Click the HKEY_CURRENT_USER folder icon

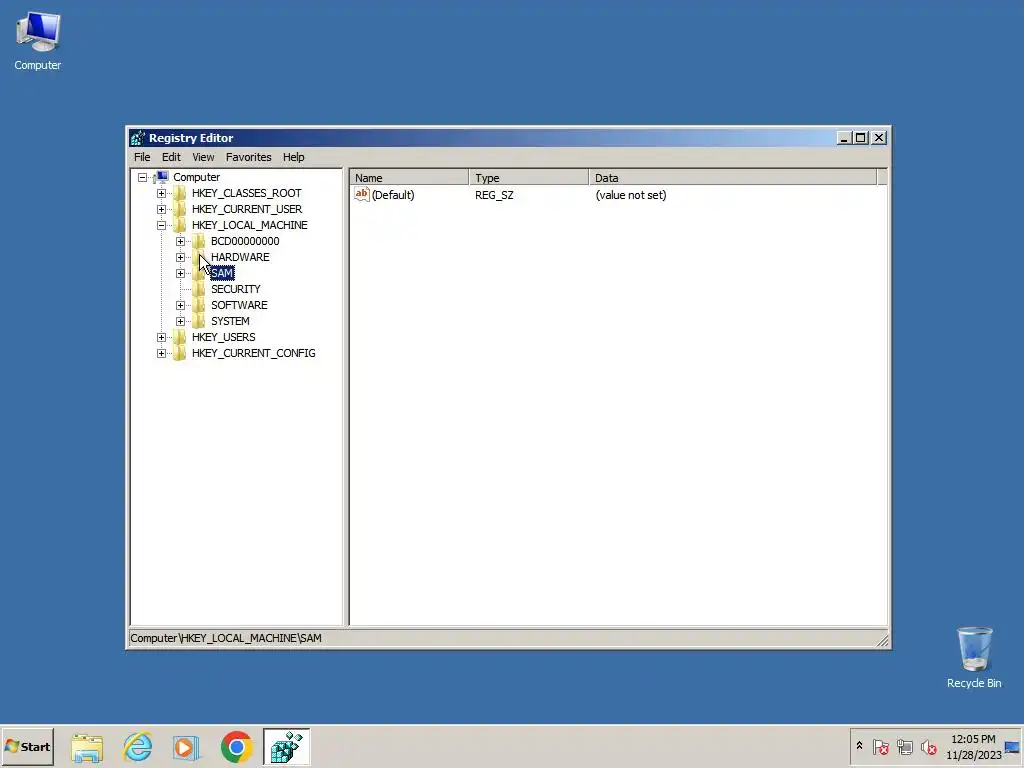click(180, 209)
